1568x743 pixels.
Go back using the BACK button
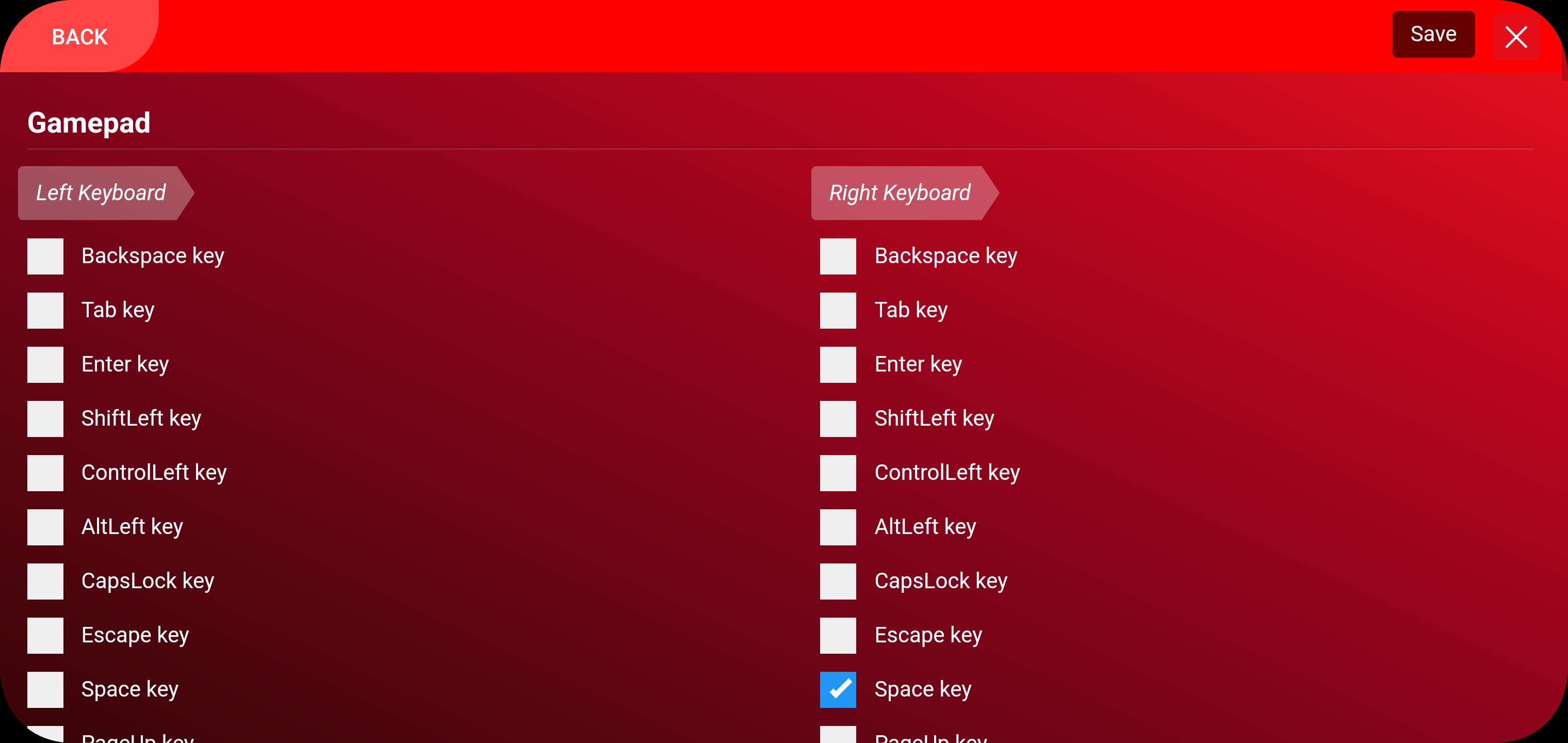[x=80, y=37]
